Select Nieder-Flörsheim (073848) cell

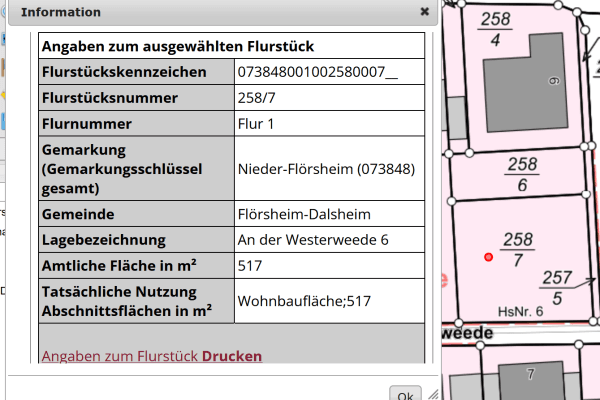click(329, 169)
